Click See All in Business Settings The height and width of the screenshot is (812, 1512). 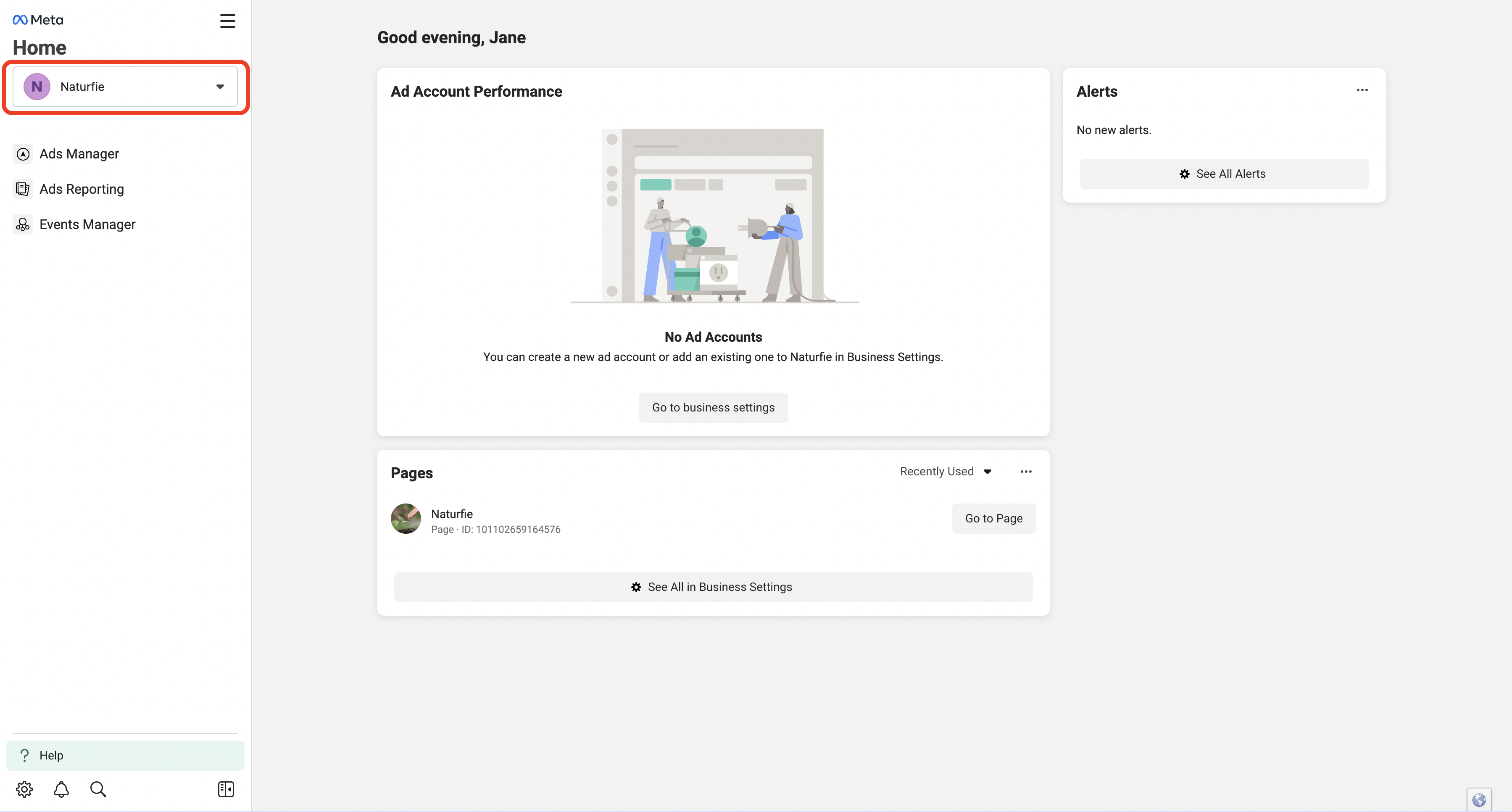[713, 587]
